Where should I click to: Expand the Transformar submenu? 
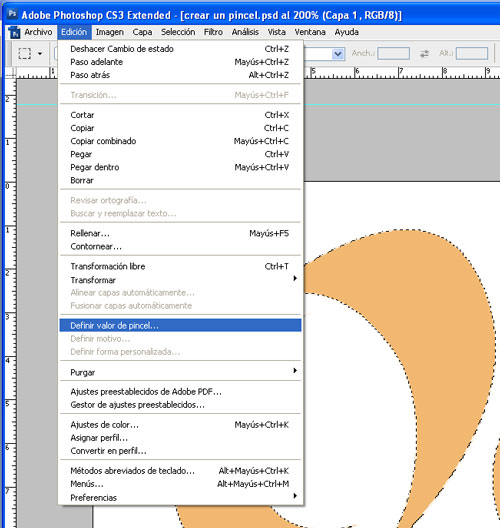(x=180, y=280)
